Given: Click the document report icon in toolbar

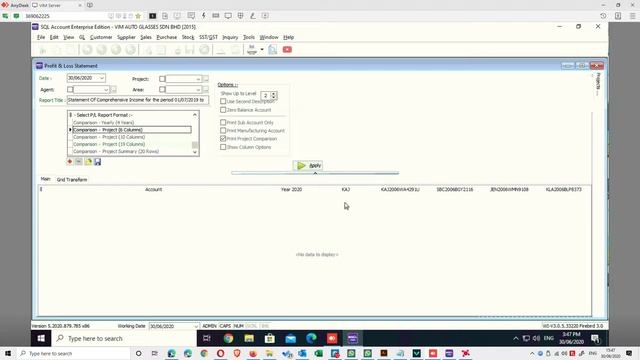Looking at the screenshot, I should (273, 49).
